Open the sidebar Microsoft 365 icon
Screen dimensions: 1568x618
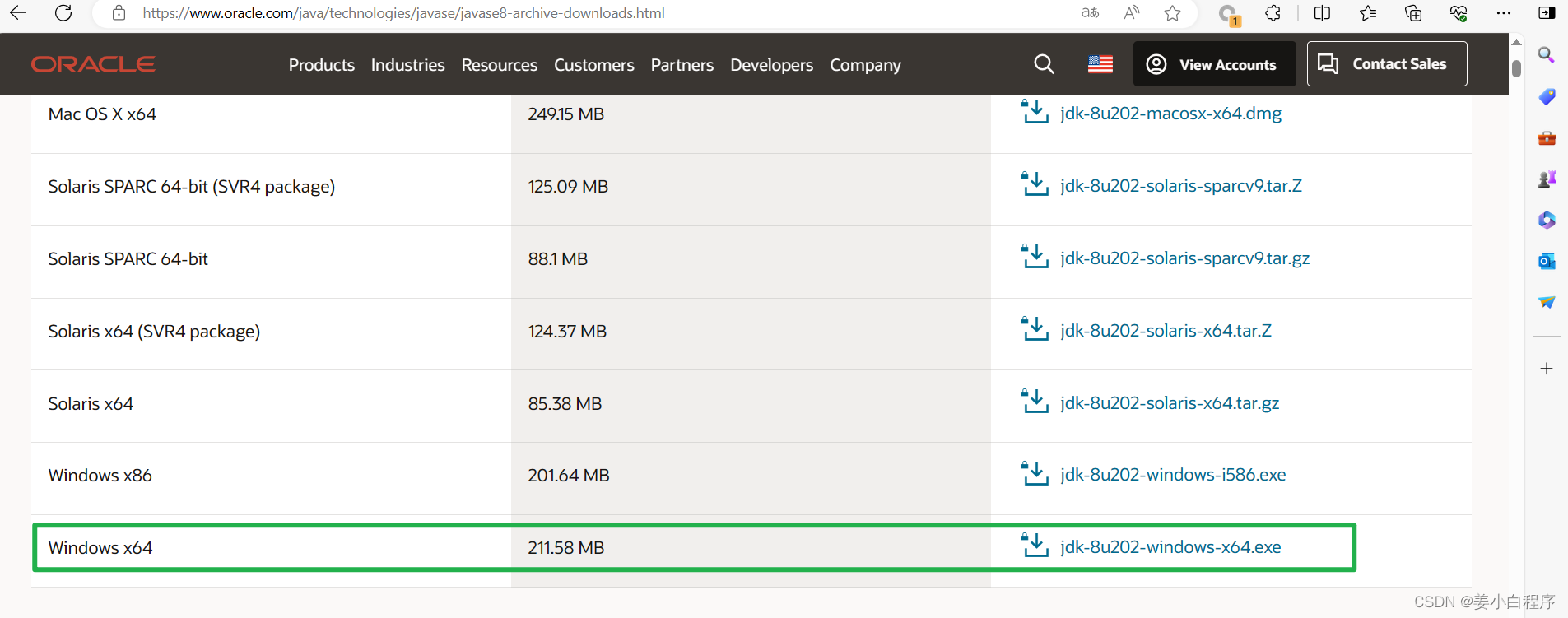click(1547, 220)
